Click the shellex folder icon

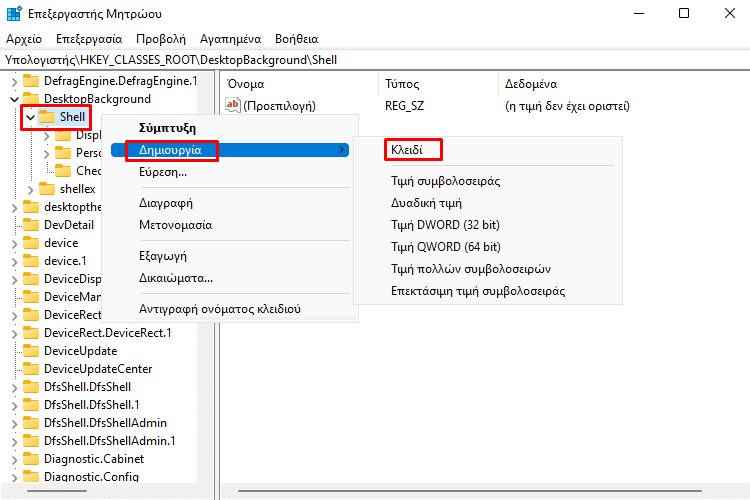point(47,189)
